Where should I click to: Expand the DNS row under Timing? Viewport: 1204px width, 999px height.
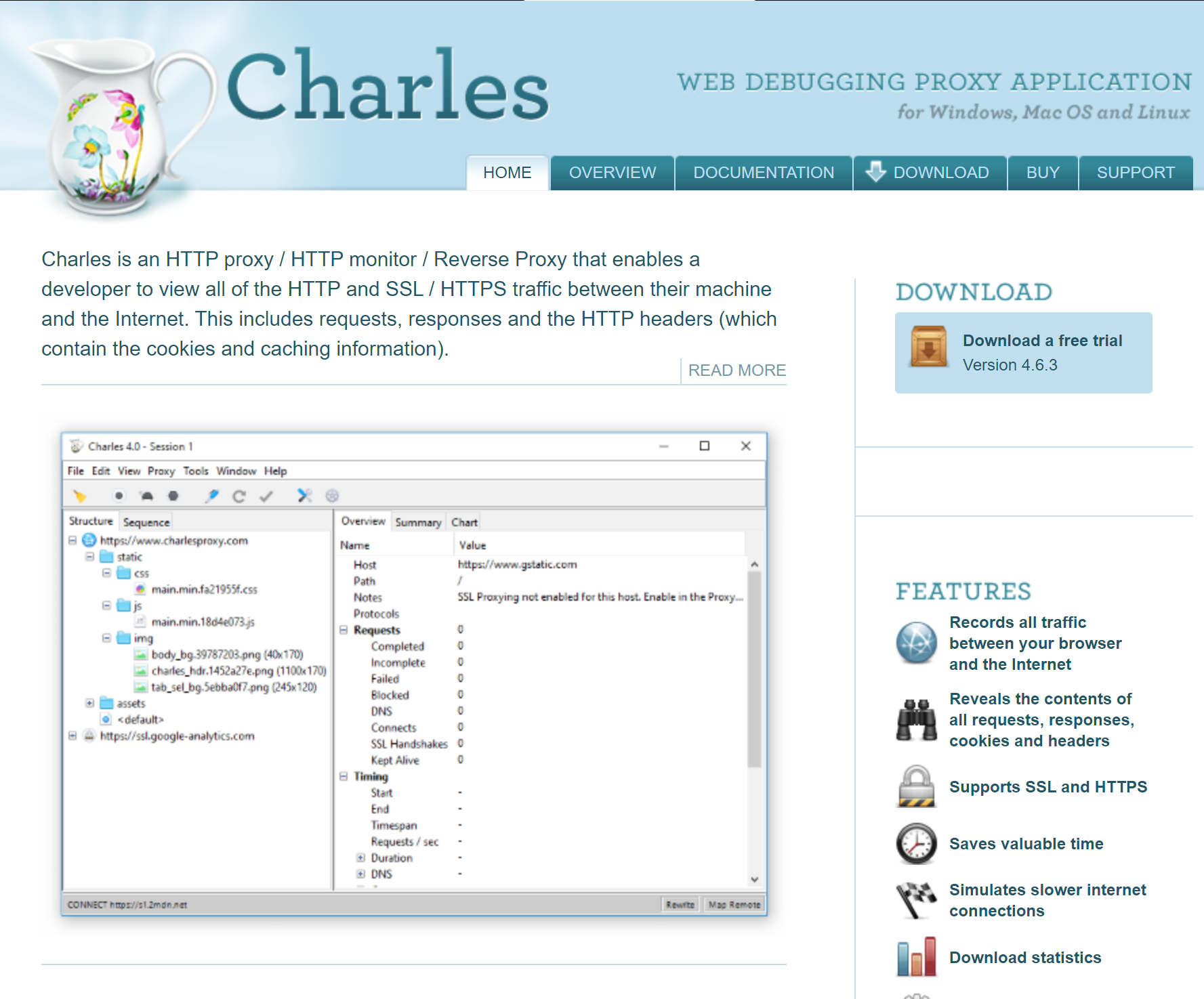(x=360, y=874)
